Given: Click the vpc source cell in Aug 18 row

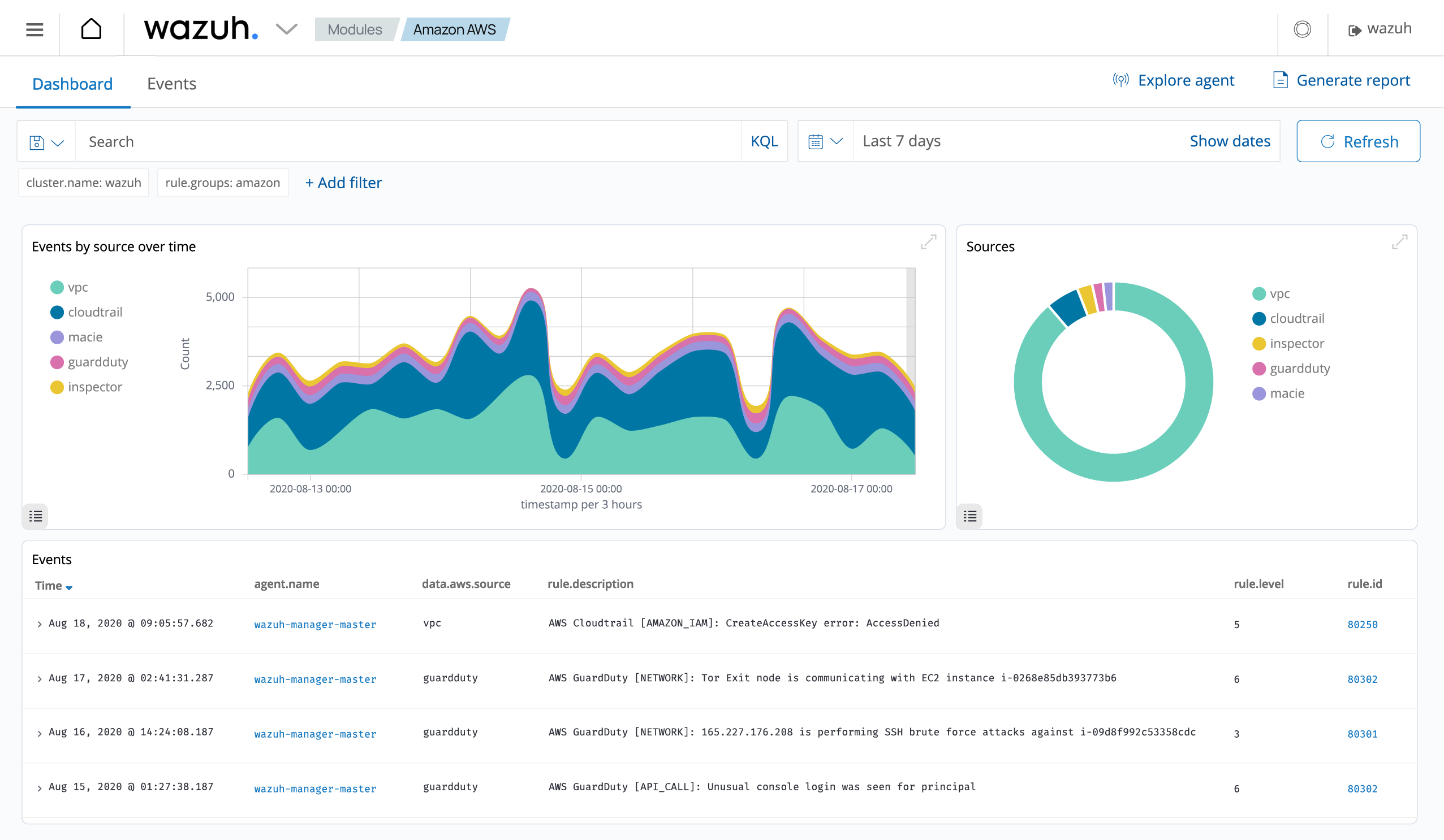Looking at the screenshot, I should pos(432,623).
